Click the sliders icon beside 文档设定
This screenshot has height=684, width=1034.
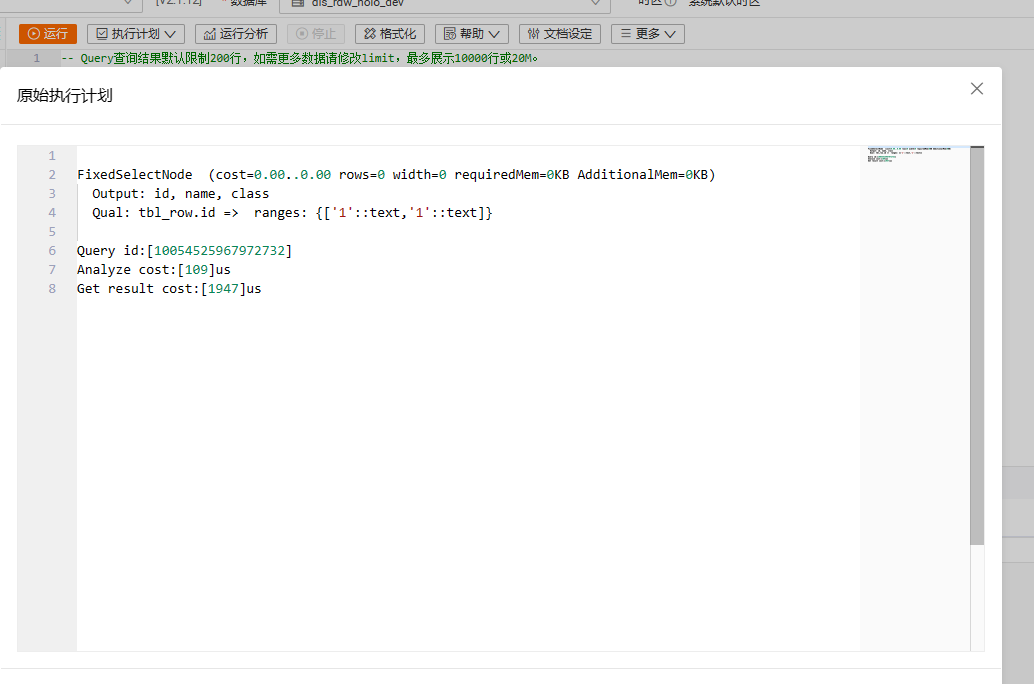(x=533, y=34)
